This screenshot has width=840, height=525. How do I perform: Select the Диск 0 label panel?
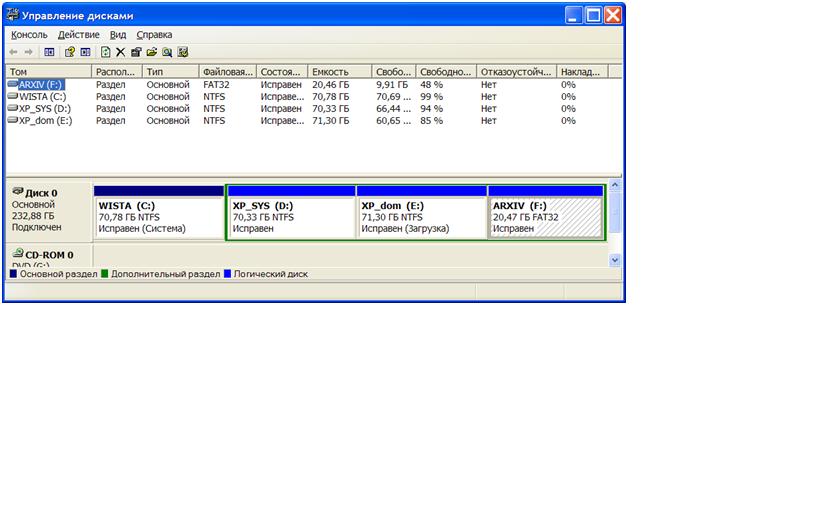(49, 211)
